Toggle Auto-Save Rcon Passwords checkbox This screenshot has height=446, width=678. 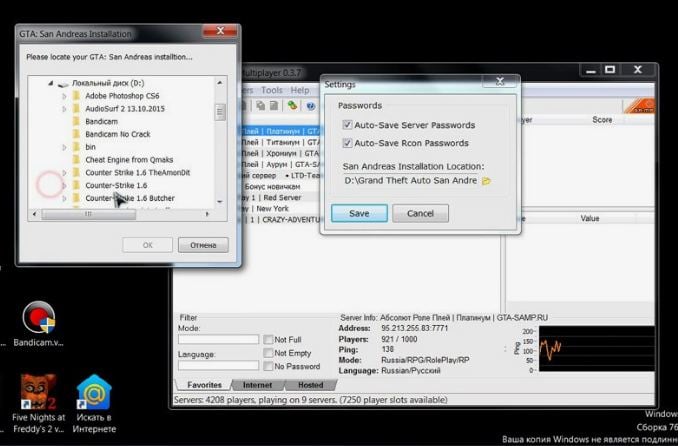pyautogui.click(x=347, y=143)
